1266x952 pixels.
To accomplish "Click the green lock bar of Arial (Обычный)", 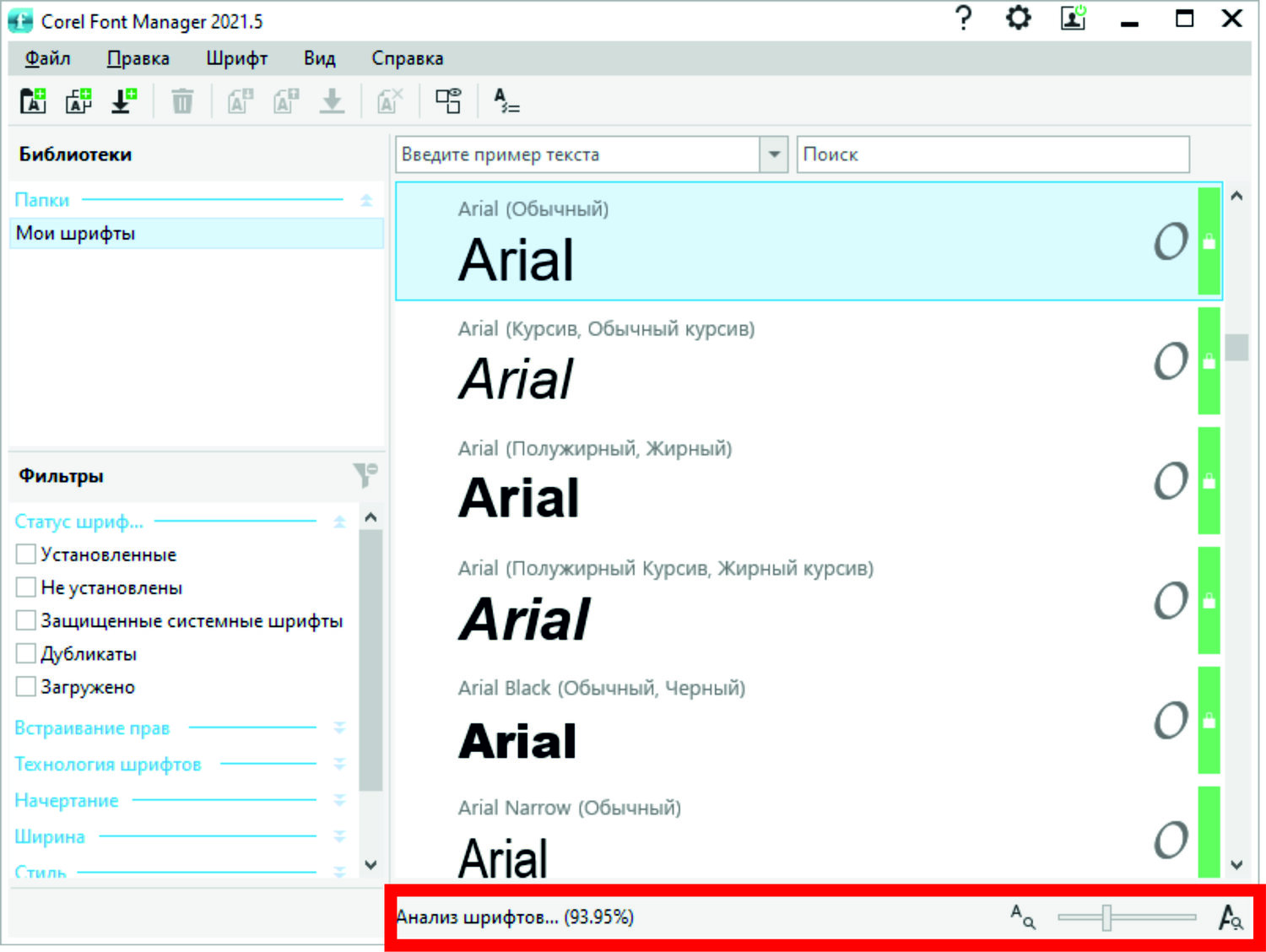I will pyautogui.click(x=1209, y=241).
